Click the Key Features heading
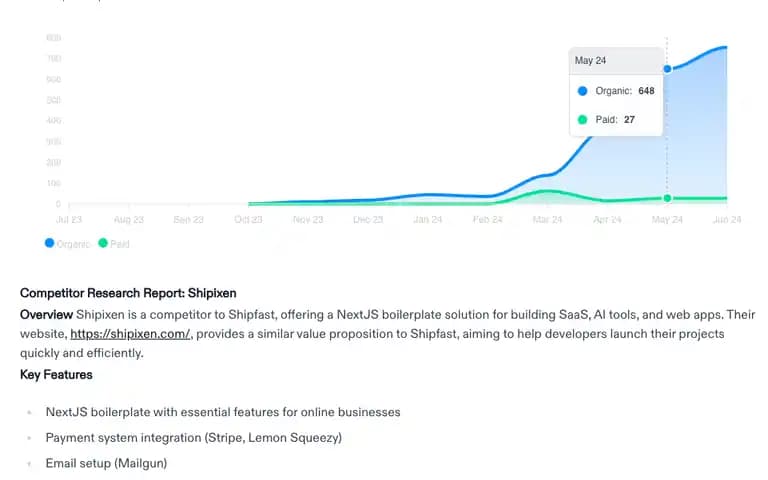This screenshot has height=480, width=768. [56, 375]
